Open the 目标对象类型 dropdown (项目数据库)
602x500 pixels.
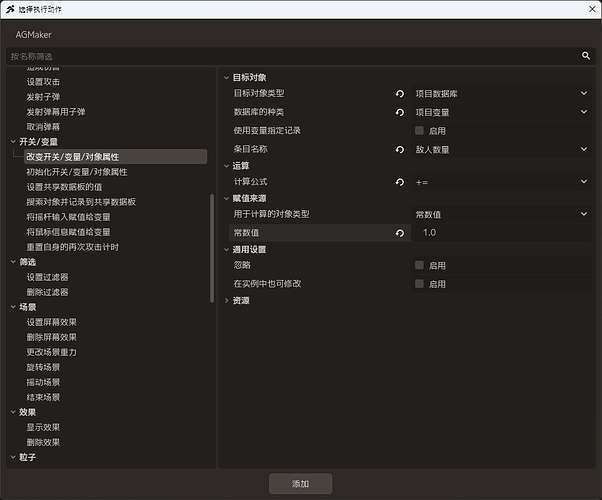(501, 94)
